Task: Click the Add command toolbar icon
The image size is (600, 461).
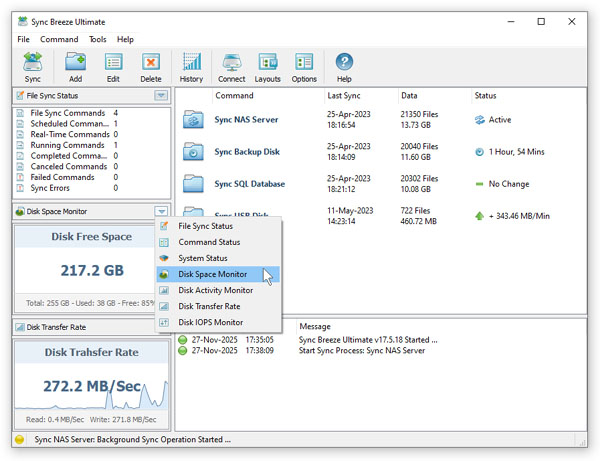Action: point(75,62)
